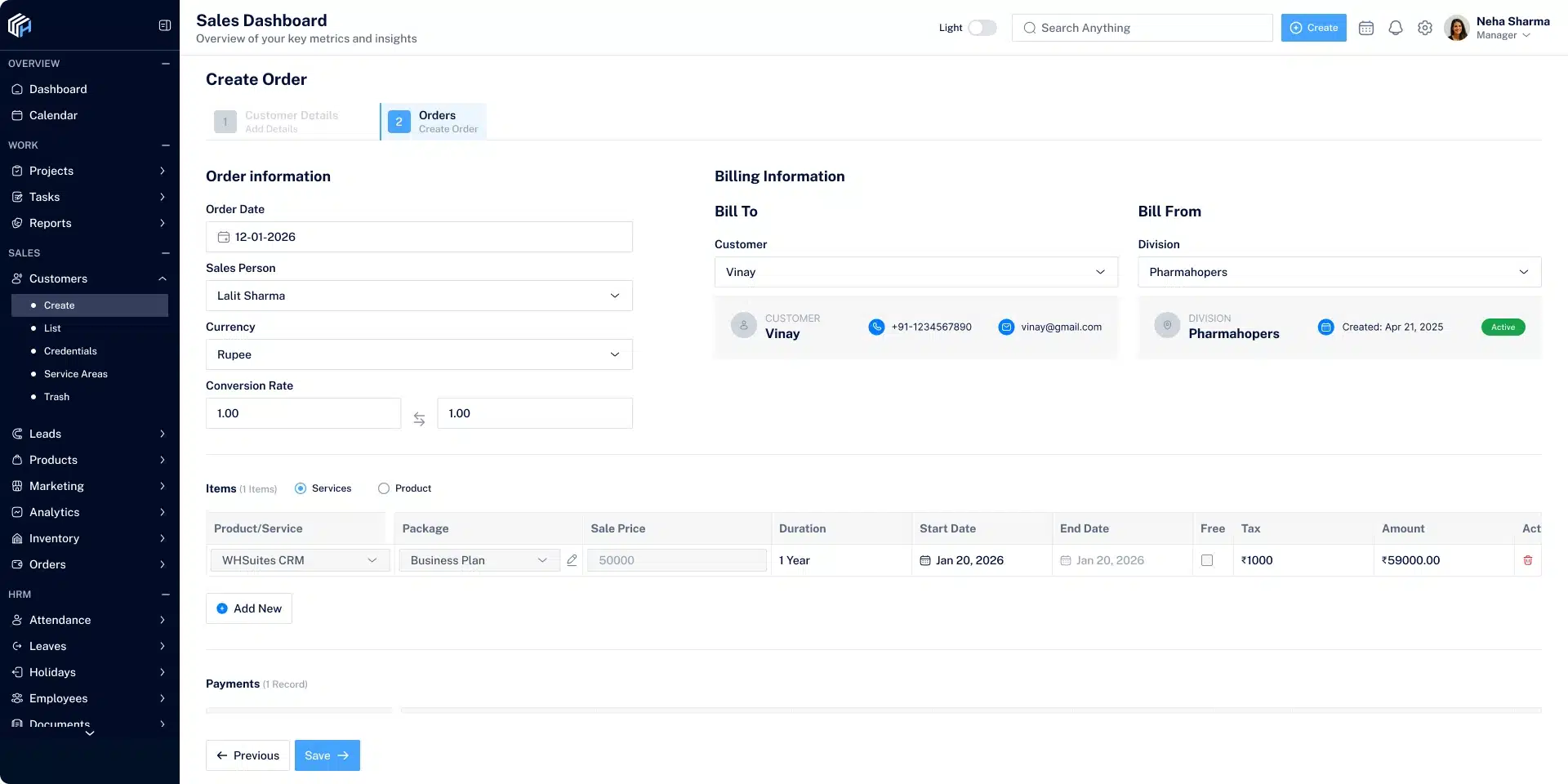The image size is (1568, 784).
Task: Click the Products bag icon
Action: tap(17, 460)
